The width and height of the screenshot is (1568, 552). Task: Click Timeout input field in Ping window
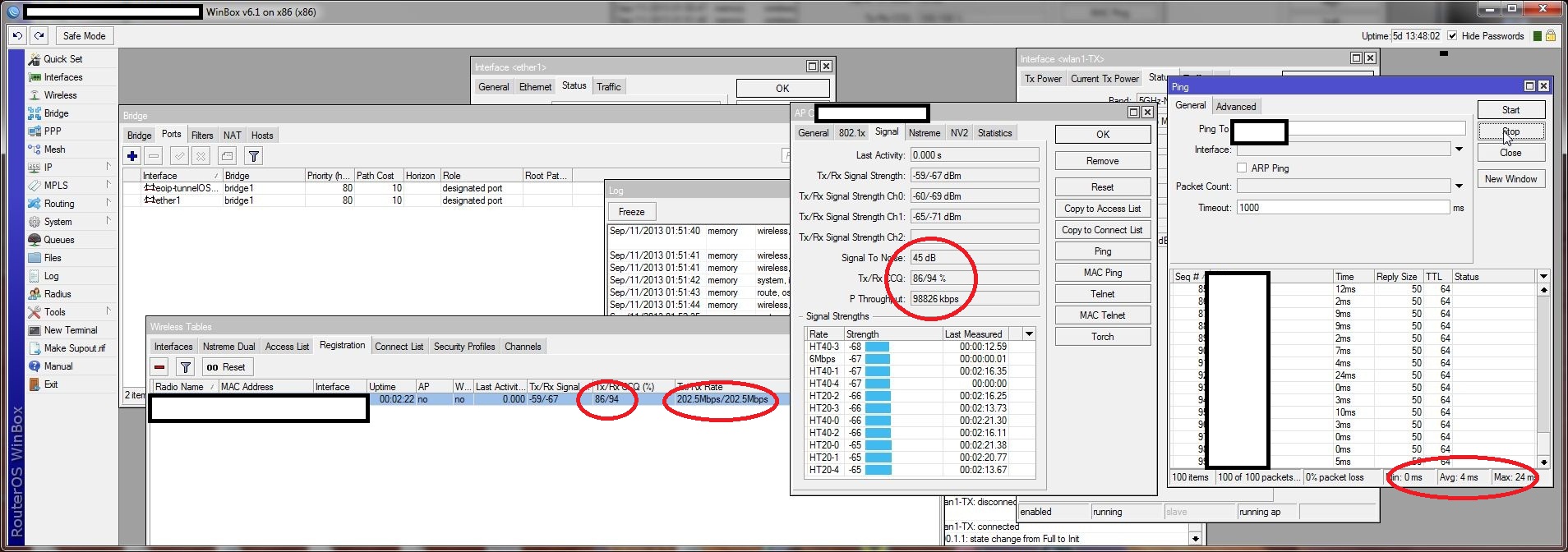click(1343, 208)
